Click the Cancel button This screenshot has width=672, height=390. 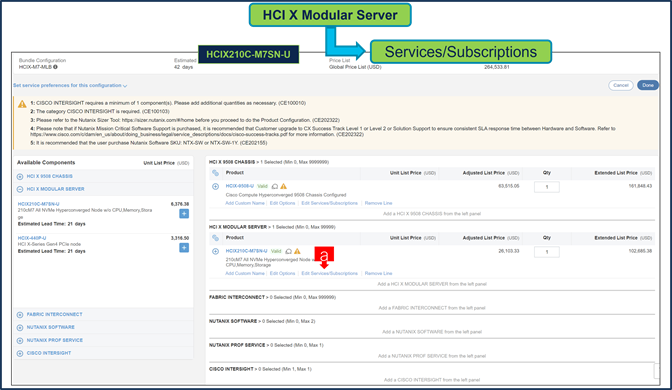click(621, 85)
